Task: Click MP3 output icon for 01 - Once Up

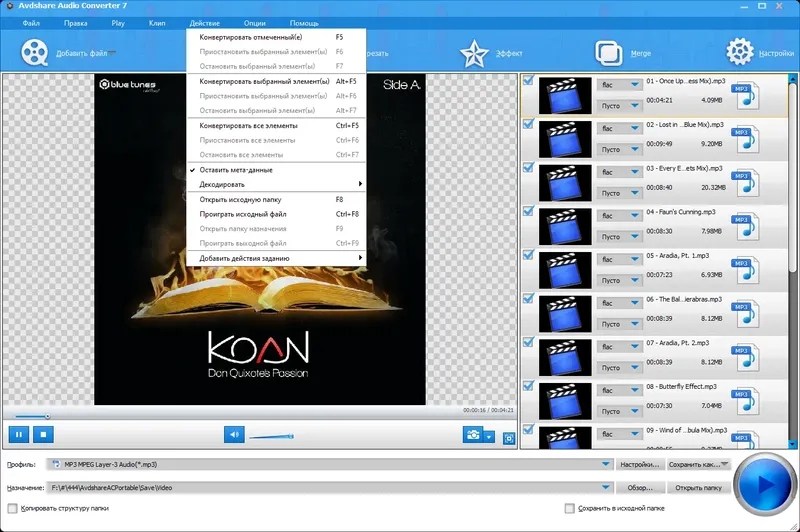Action: [x=745, y=96]
